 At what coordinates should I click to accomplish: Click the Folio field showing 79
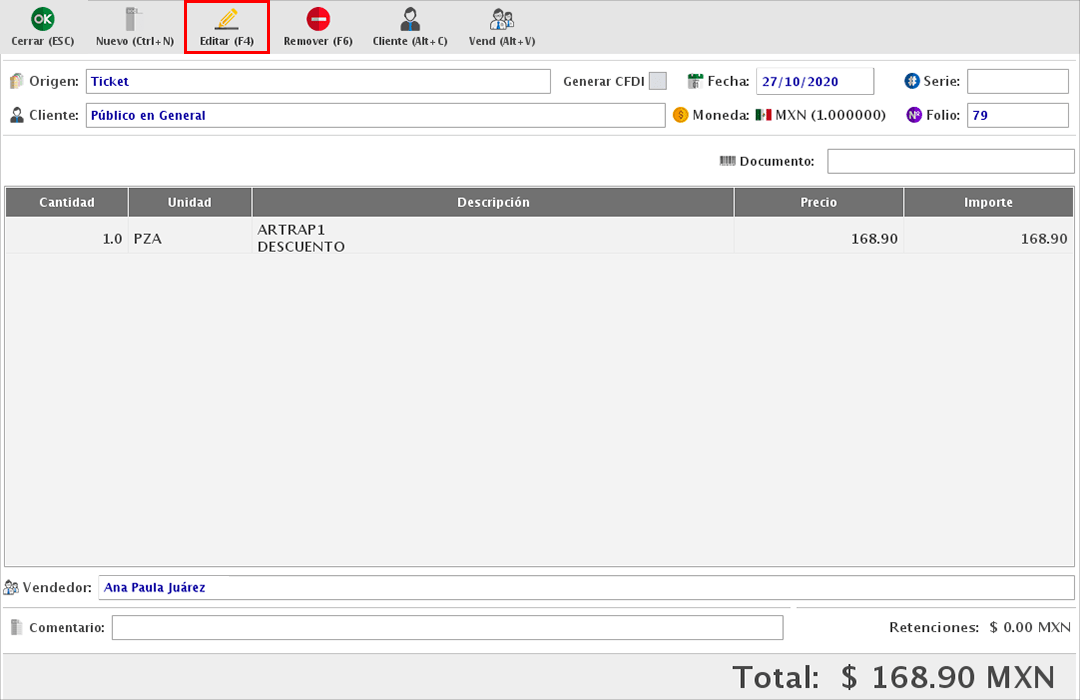click(1017, 116)
